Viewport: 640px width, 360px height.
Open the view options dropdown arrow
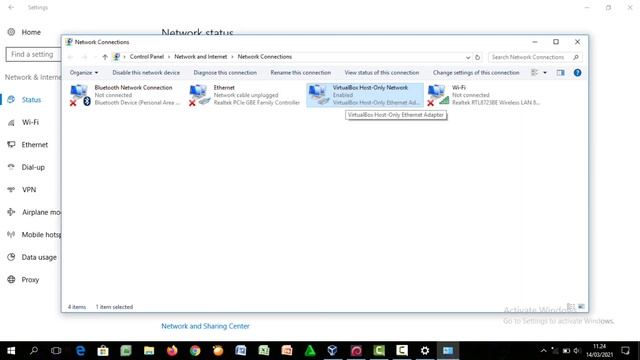pos(545,73)
